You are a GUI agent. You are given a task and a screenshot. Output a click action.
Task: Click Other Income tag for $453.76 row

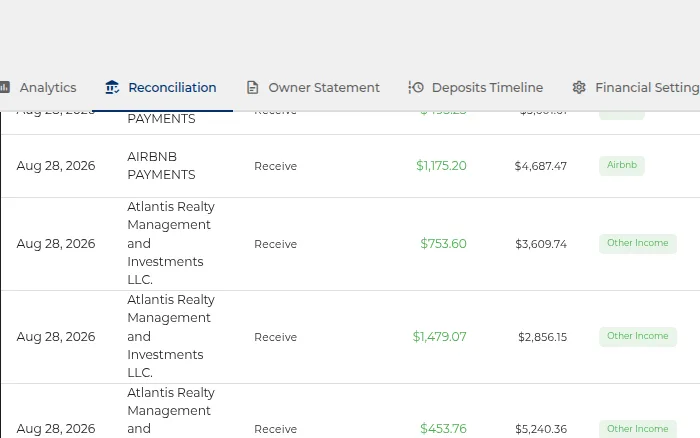point(638,429)
